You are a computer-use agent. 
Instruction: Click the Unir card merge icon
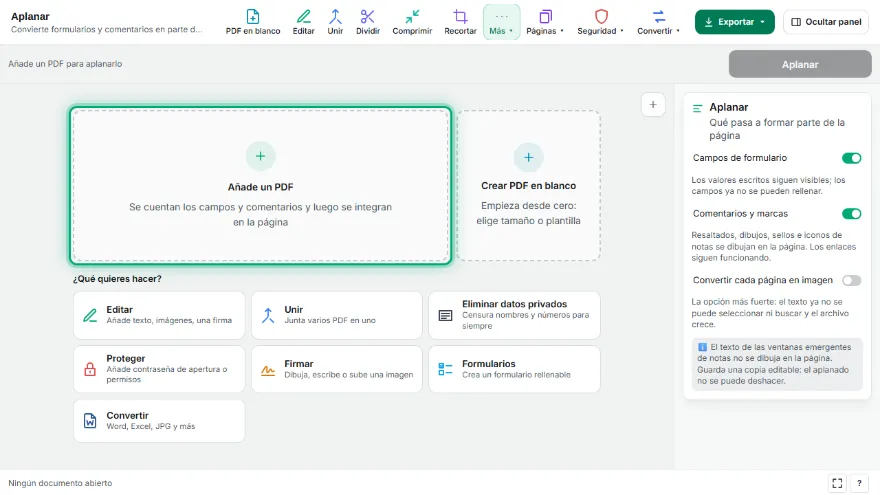pyautogui.click(x=268, y=315)
